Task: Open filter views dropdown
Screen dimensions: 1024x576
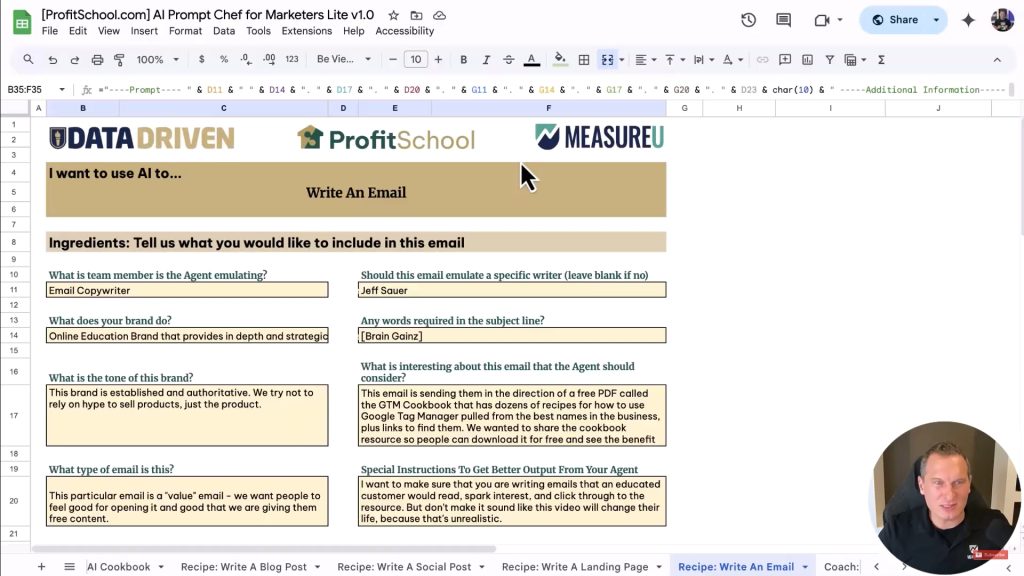Action: tap(856, 59)
